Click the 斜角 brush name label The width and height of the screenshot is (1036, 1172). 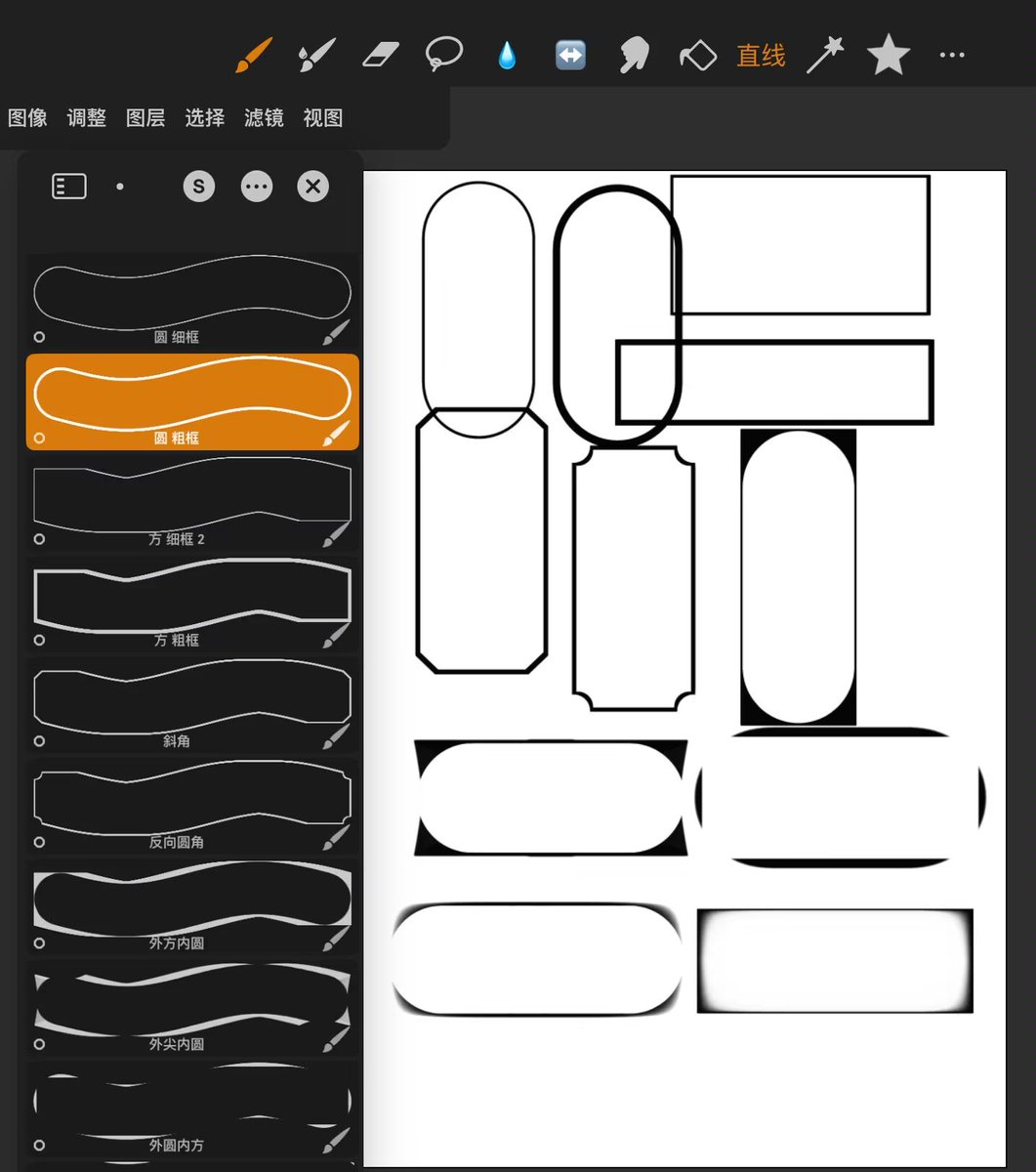[x=177, y=741]
